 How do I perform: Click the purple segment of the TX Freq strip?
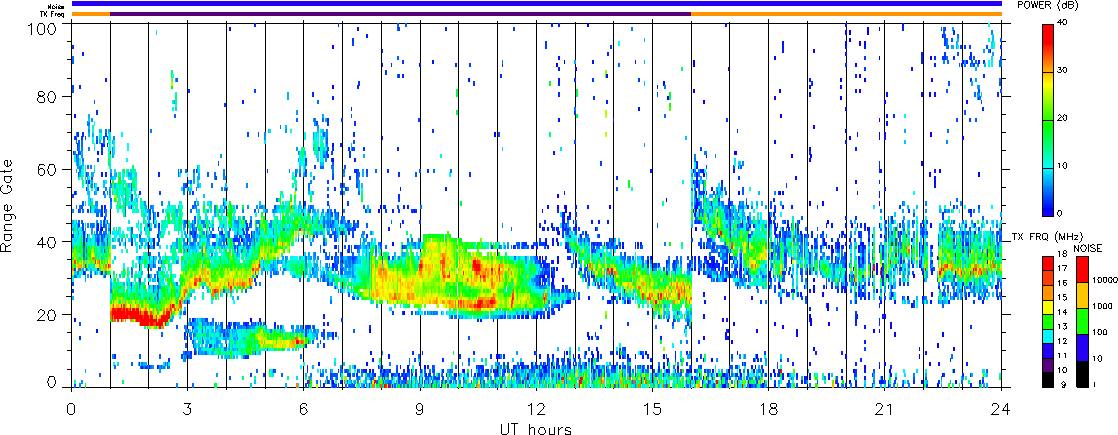(x=401, y=14)
